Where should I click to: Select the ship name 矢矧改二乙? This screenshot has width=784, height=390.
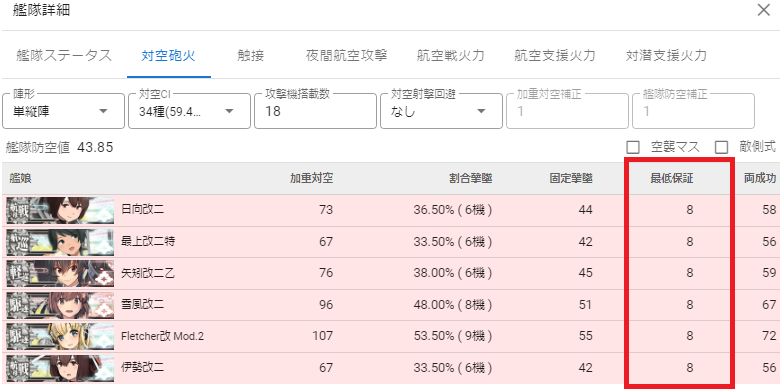point(148,274)
